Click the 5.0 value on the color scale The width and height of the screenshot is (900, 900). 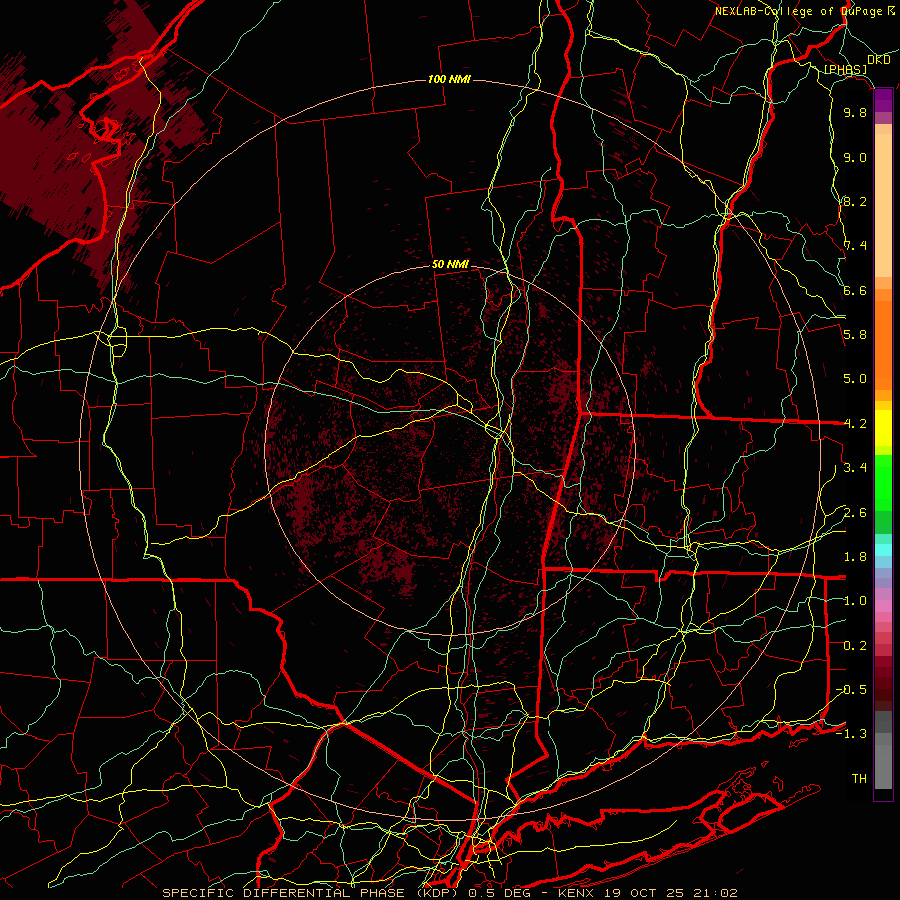855,379
